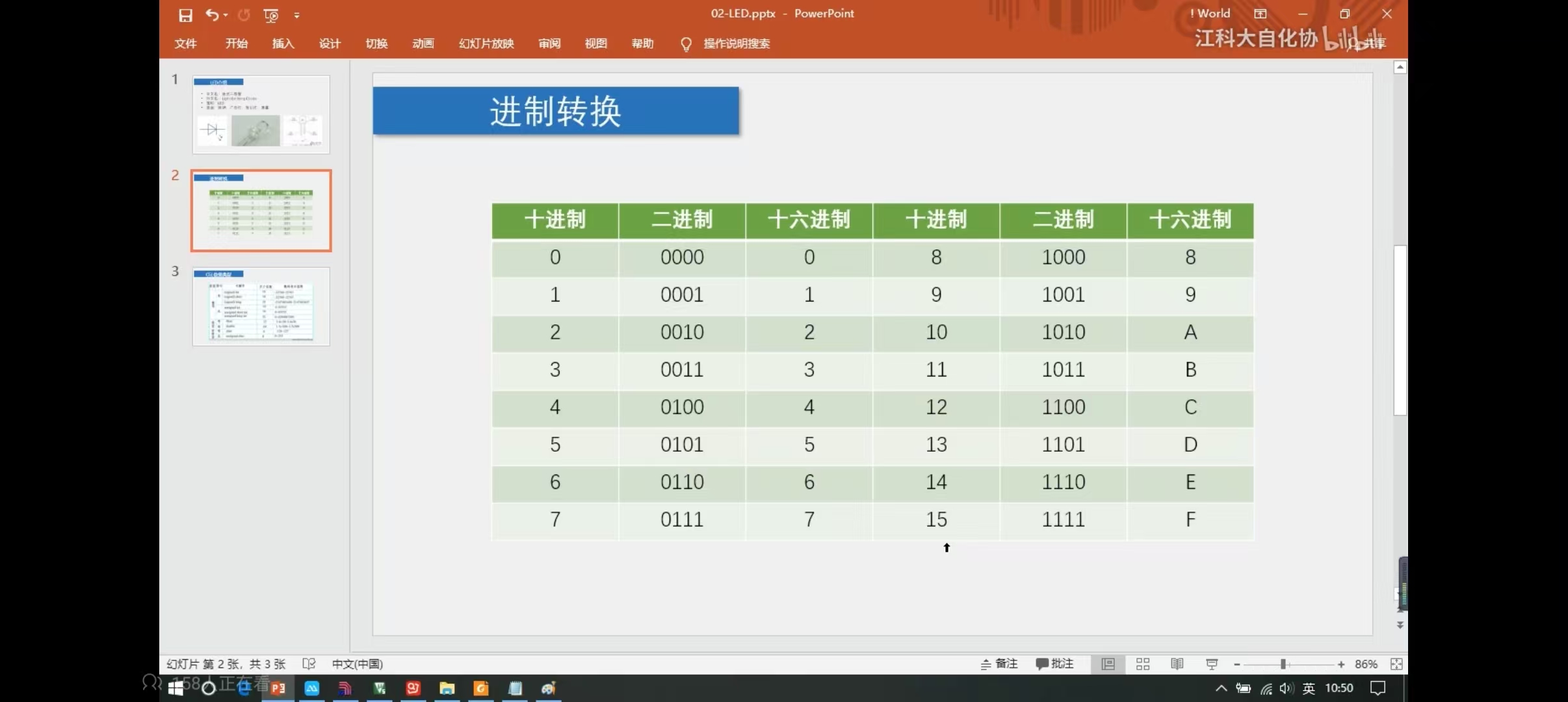Click the spell check icon in status bar

(309, 664)
